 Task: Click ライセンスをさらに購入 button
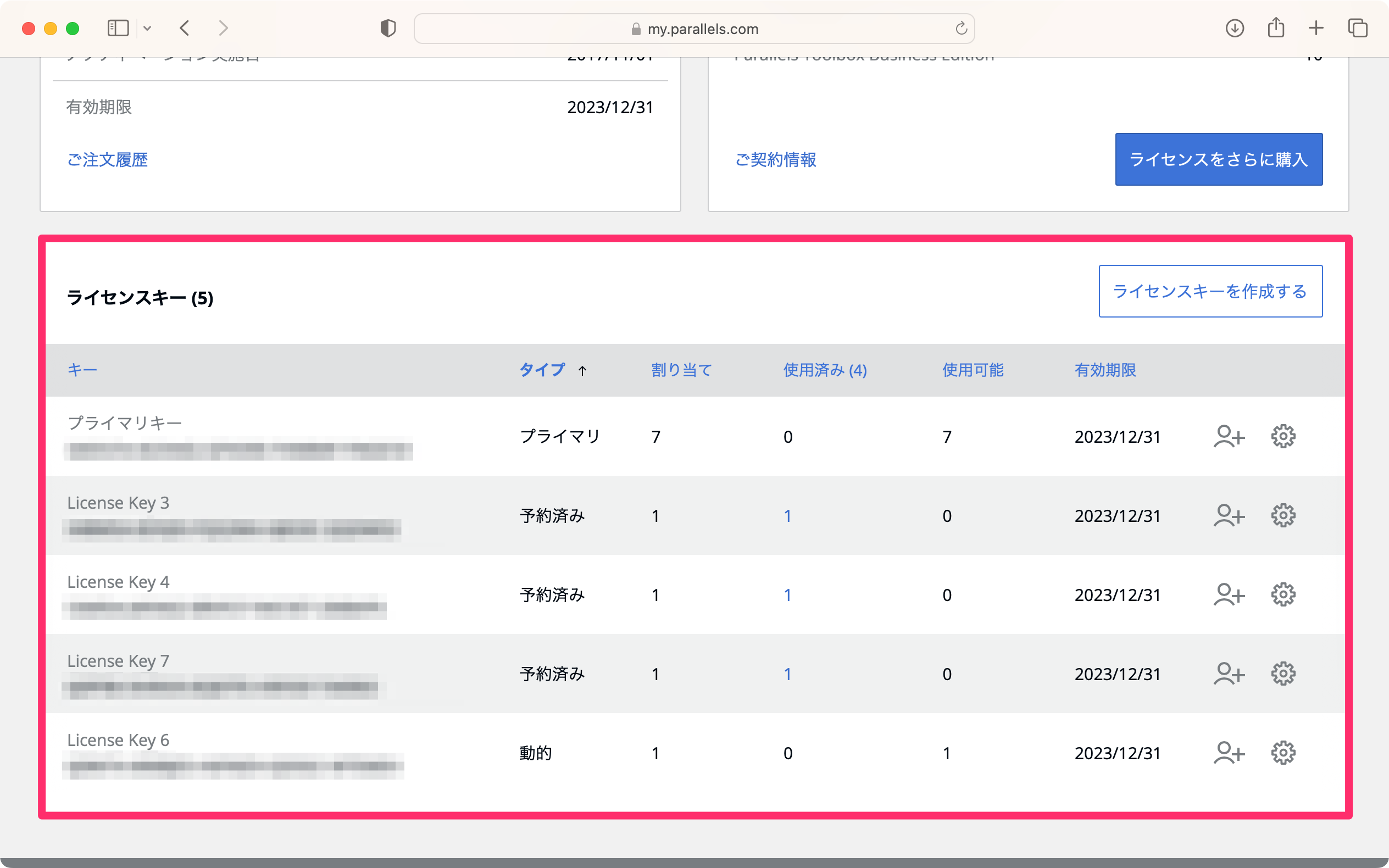coord(1219,159)
